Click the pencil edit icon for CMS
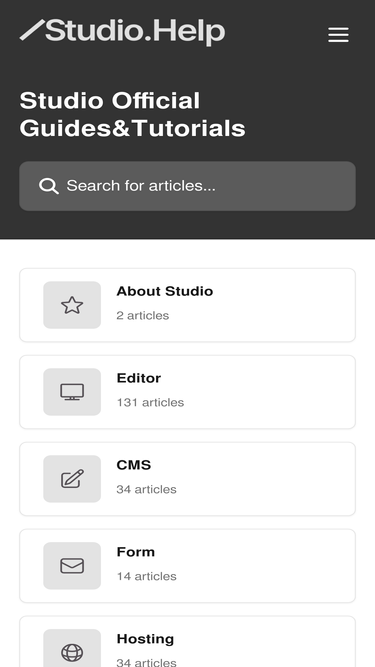The image size is (375, 667). [x=72, y=479]
